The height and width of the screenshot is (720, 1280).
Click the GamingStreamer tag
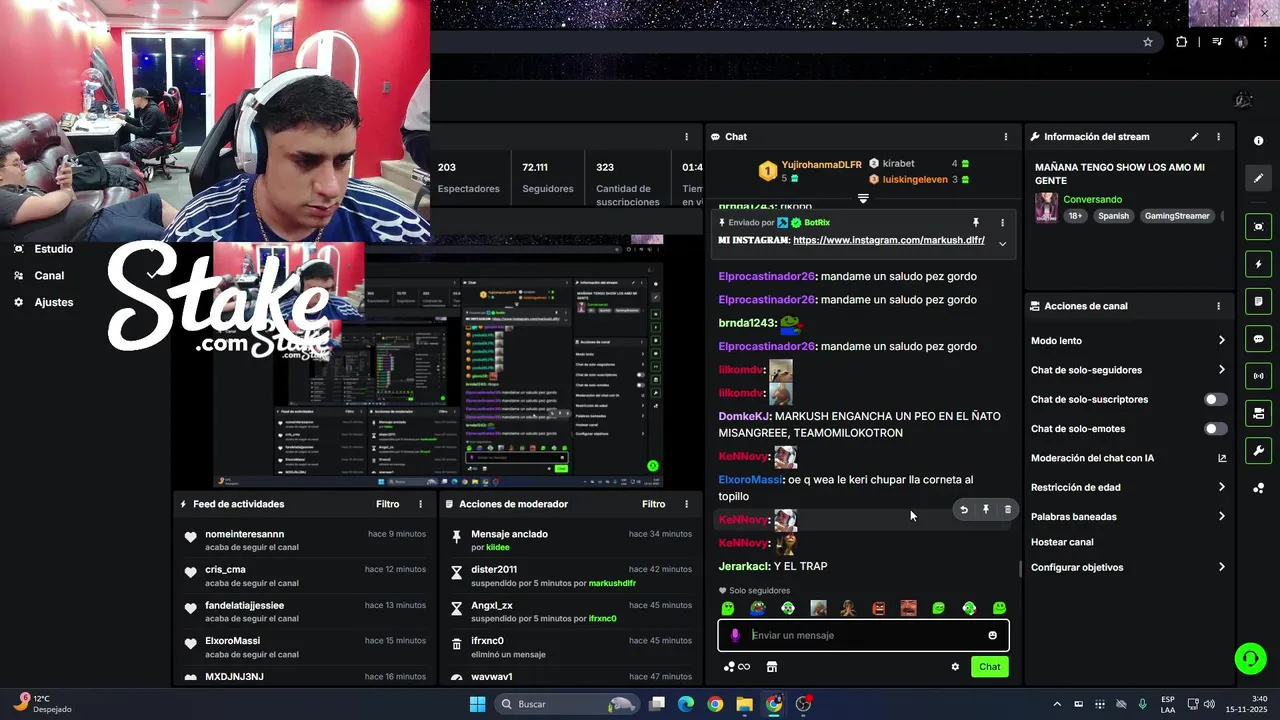[1177, 216]
